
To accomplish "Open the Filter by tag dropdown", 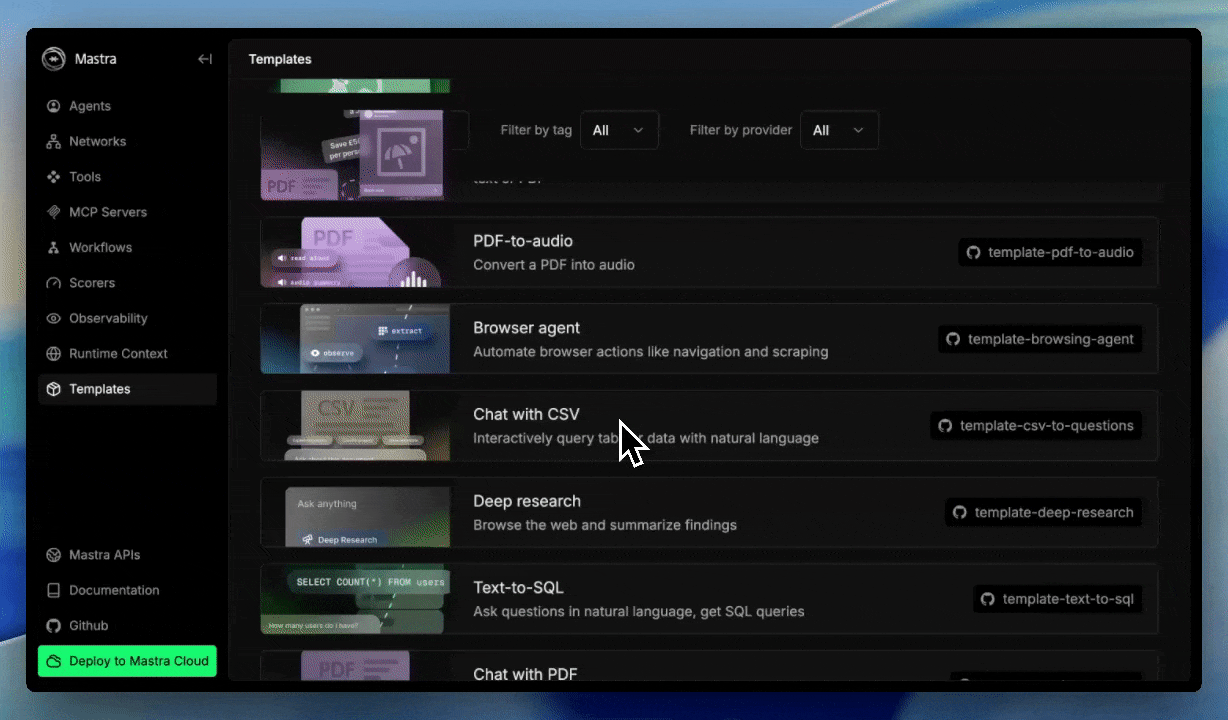I will [619, 130].
